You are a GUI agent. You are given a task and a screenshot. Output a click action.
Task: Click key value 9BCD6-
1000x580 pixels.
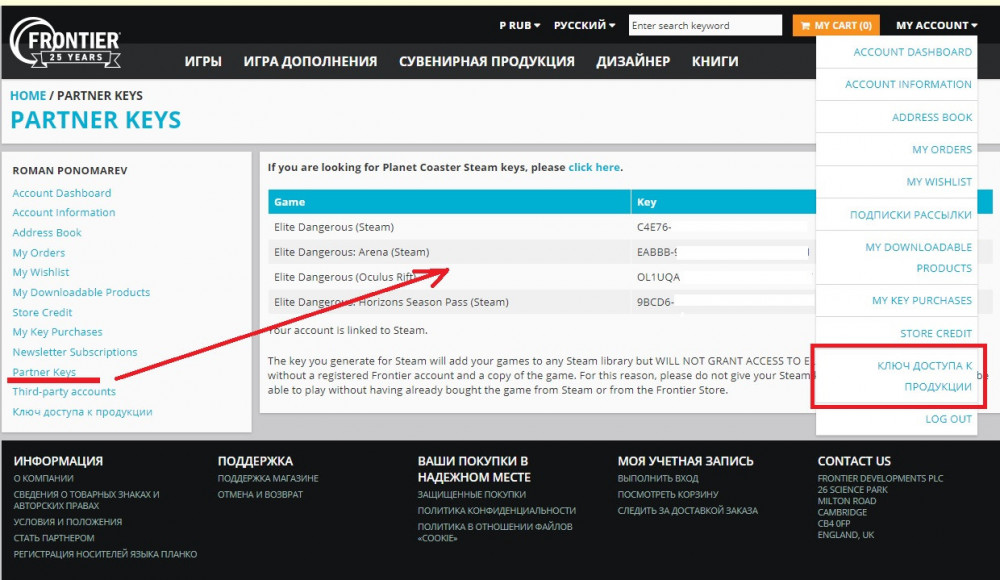point(655,302)
